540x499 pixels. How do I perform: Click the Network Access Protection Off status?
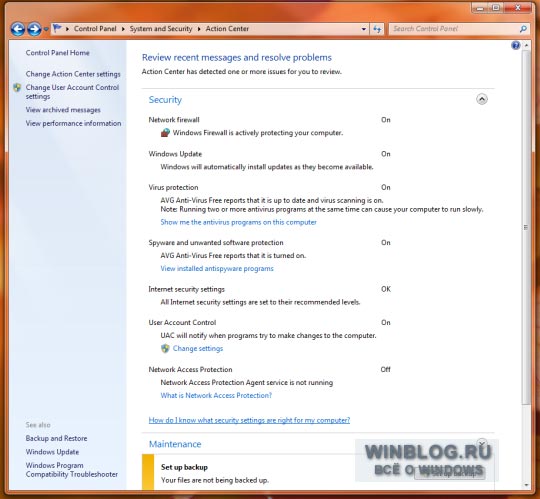[x=385, y=370]
